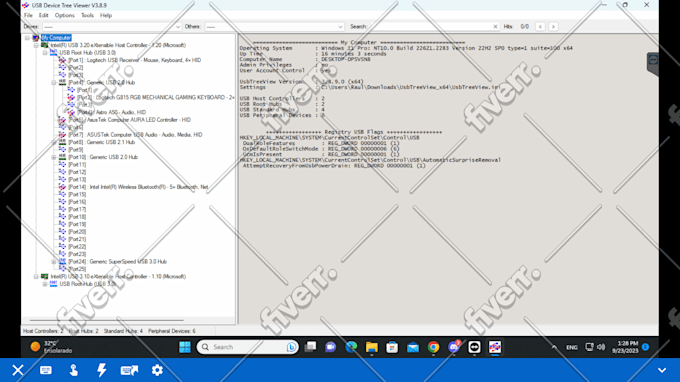Viewport: 680px width, 382px height.
Task: Collapse the USB Root Hub (USB 3.0) node under the USB 3.20 controller
Action: click(45, 52)
